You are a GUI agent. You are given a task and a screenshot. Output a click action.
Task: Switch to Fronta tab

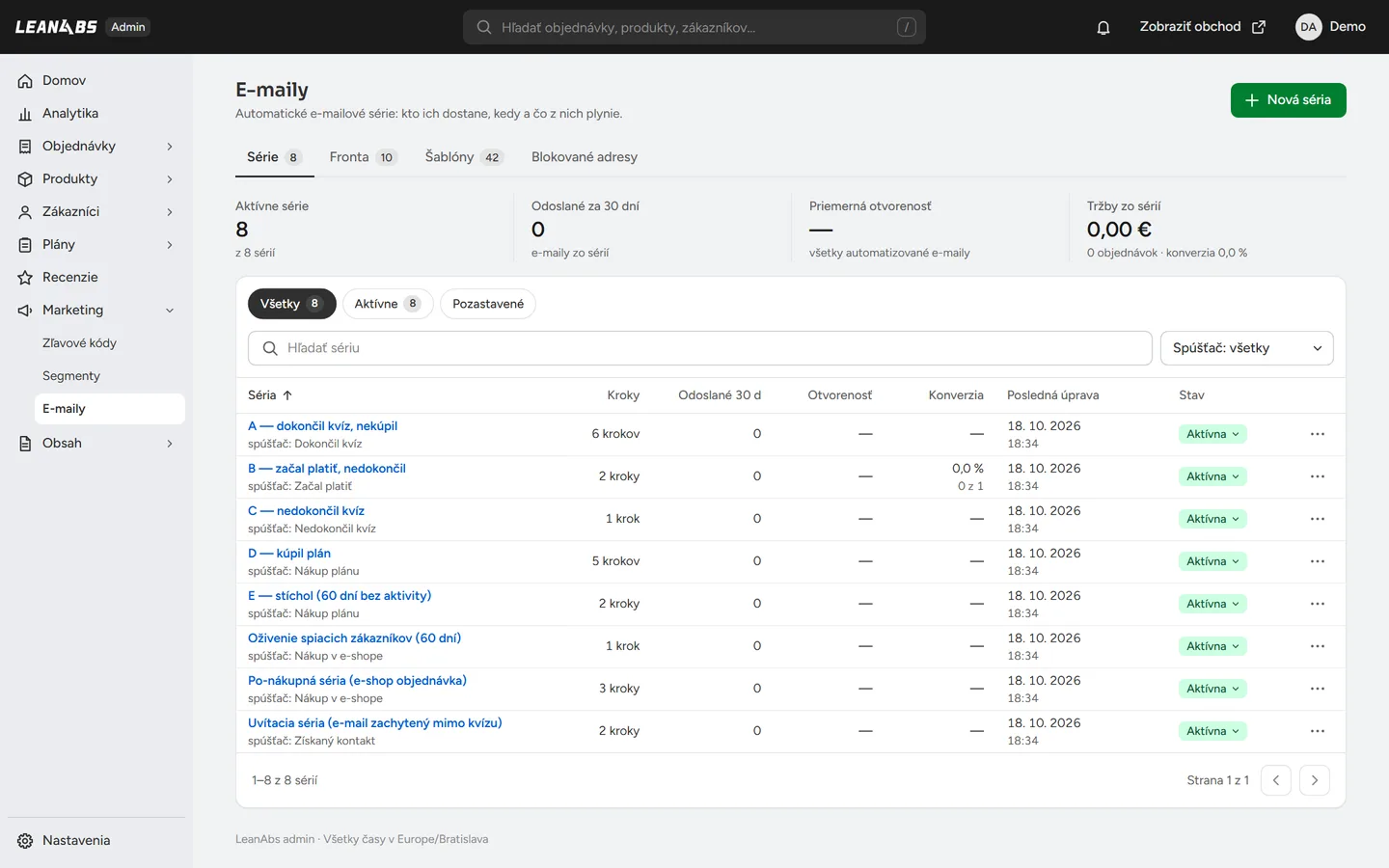point(363,157)
